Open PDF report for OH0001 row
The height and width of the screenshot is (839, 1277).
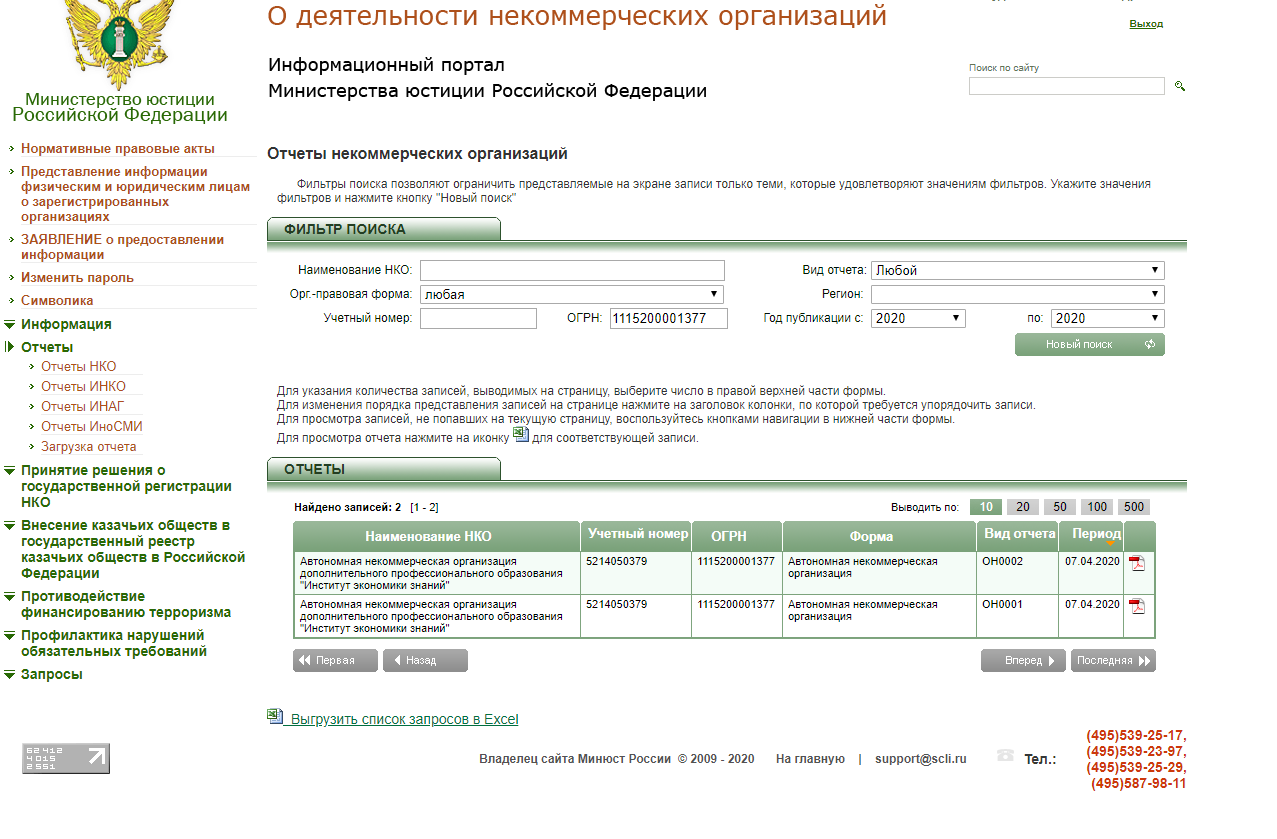1137,607
